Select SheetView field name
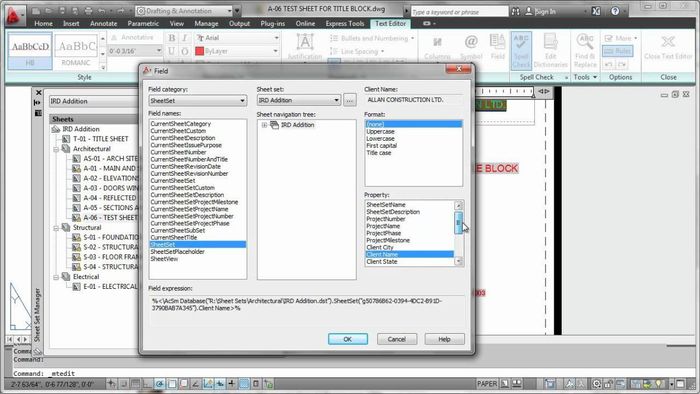Viewport: 700px width, 394px height. click(164, 259)
